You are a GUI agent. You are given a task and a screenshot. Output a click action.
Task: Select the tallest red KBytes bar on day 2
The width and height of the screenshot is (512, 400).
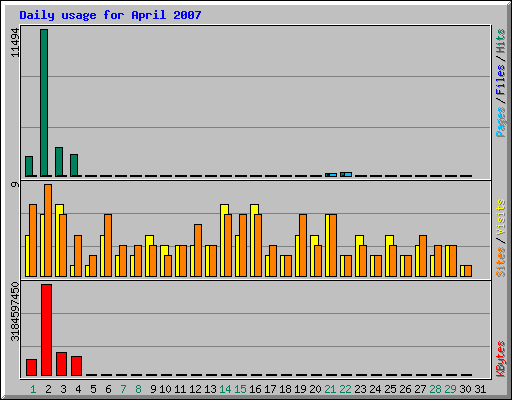pos(47,330)
